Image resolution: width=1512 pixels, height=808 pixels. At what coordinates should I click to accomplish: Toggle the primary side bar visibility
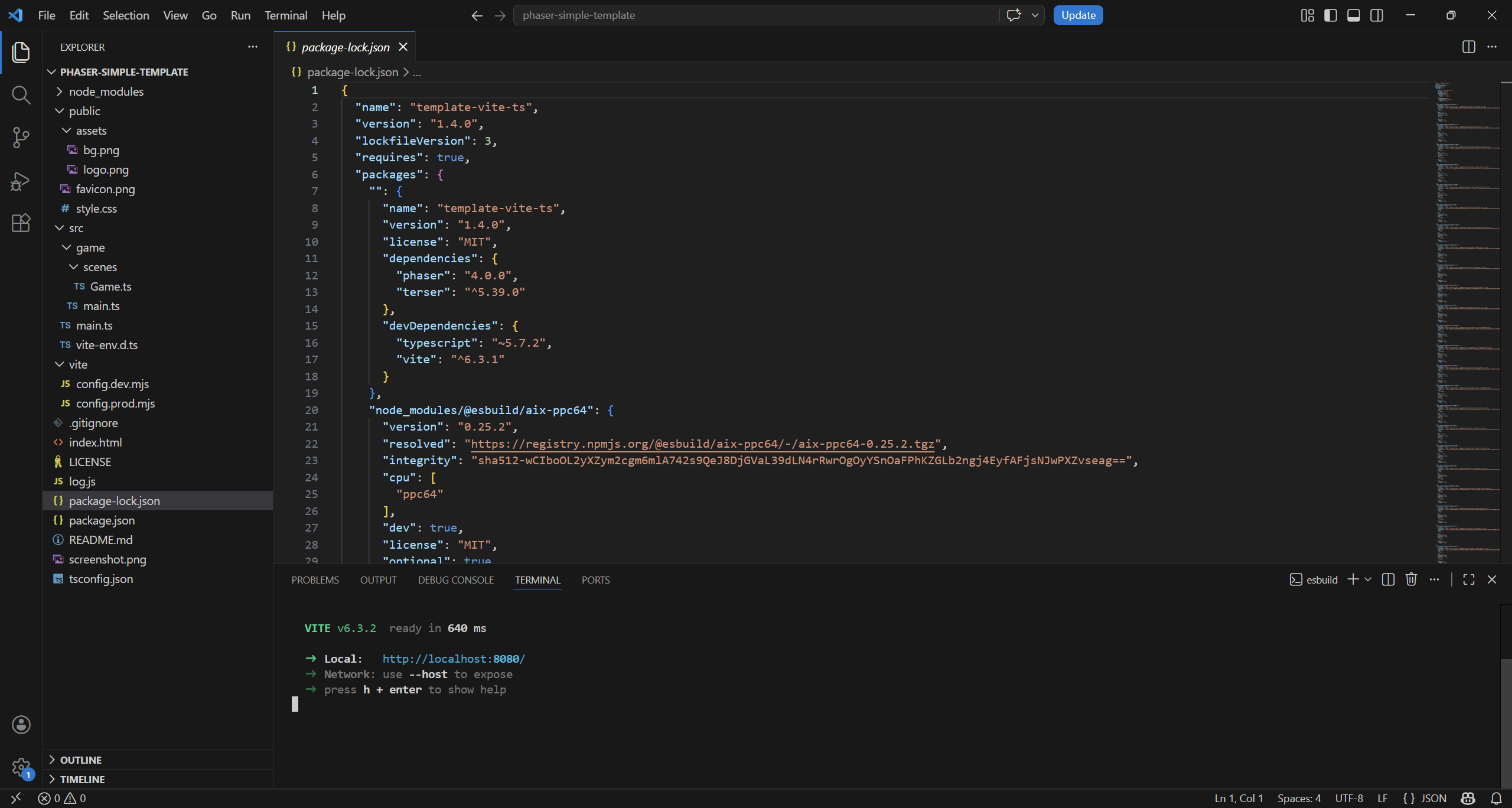(1330, 15)
